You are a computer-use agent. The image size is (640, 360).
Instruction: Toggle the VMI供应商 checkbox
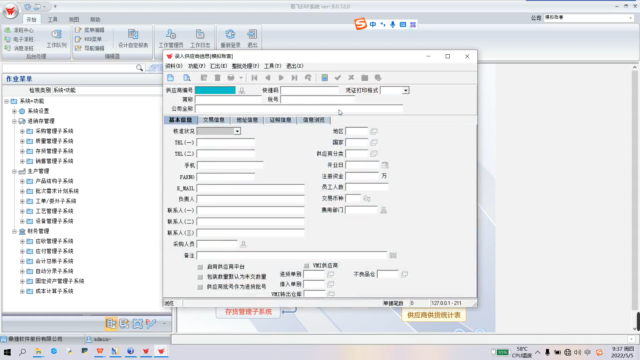[307, 266]
